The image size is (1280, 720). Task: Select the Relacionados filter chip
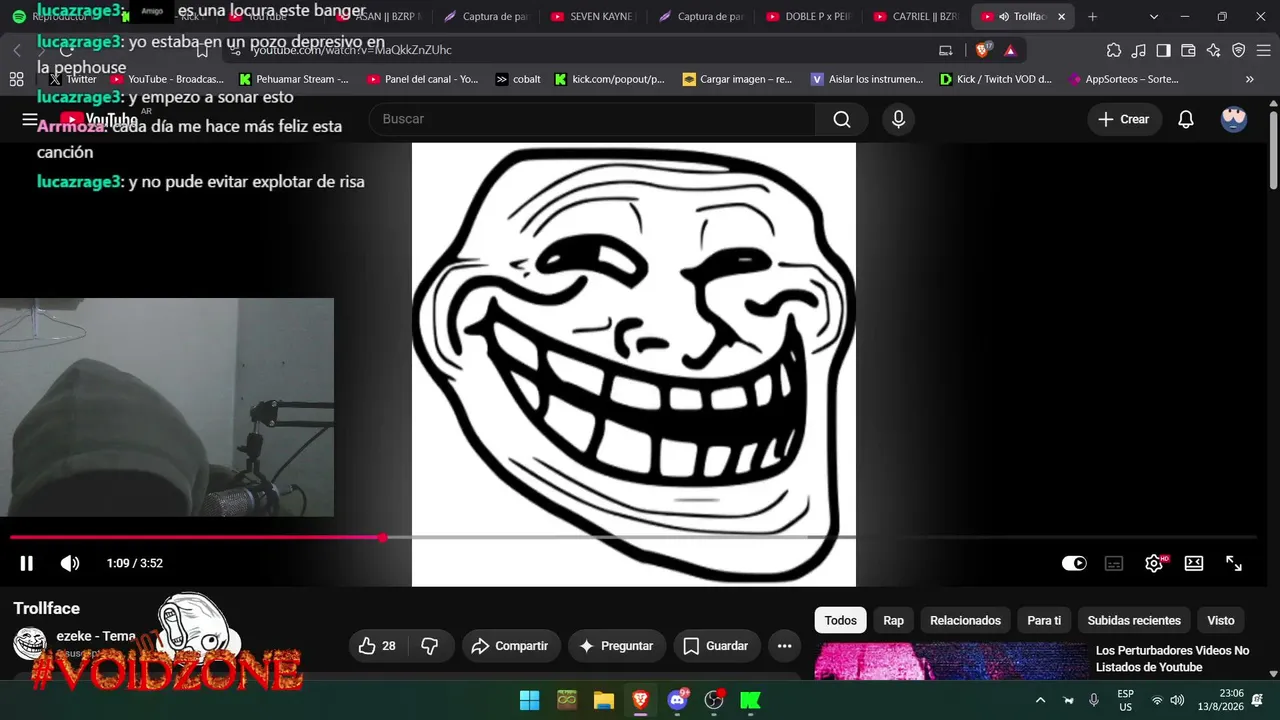[x=965, y=621]
